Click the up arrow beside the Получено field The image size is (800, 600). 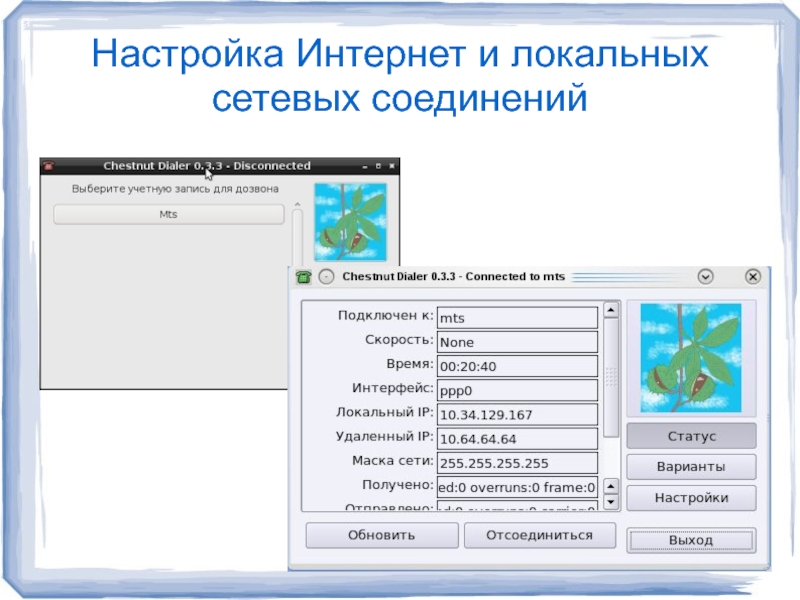pyautogui.click(x=611, y=486)
